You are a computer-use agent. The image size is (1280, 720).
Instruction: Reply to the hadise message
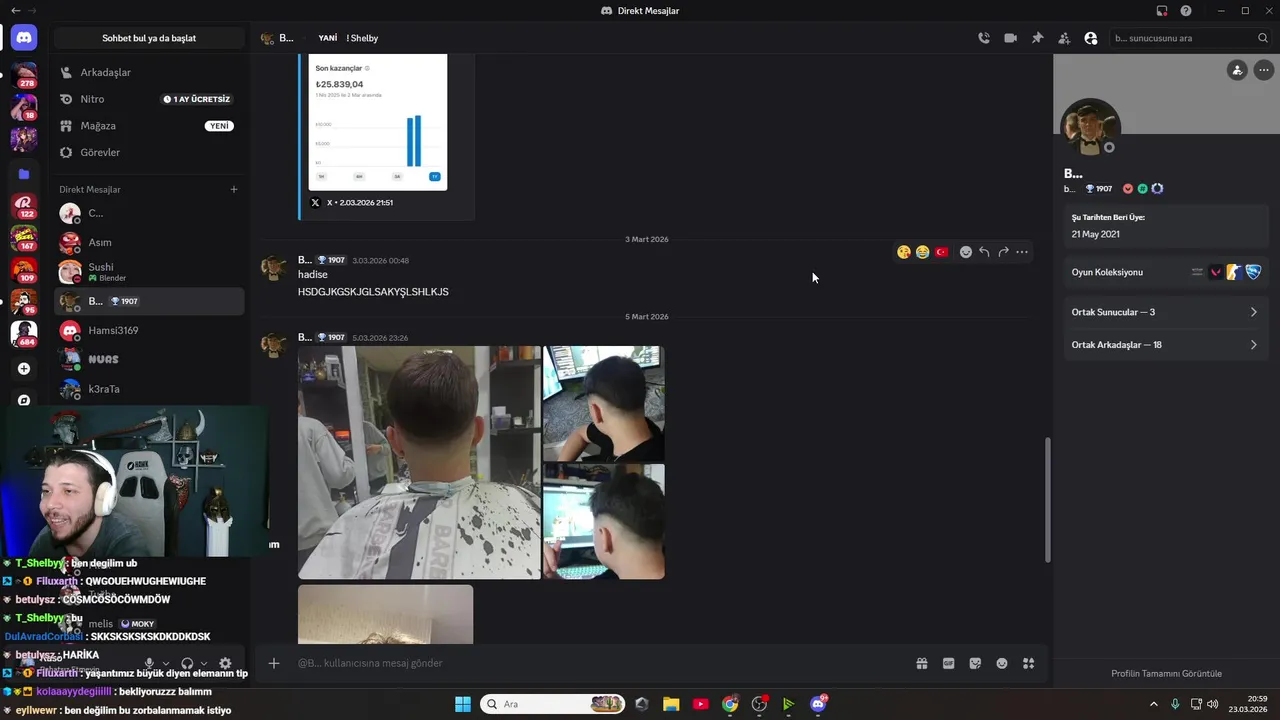984,252
